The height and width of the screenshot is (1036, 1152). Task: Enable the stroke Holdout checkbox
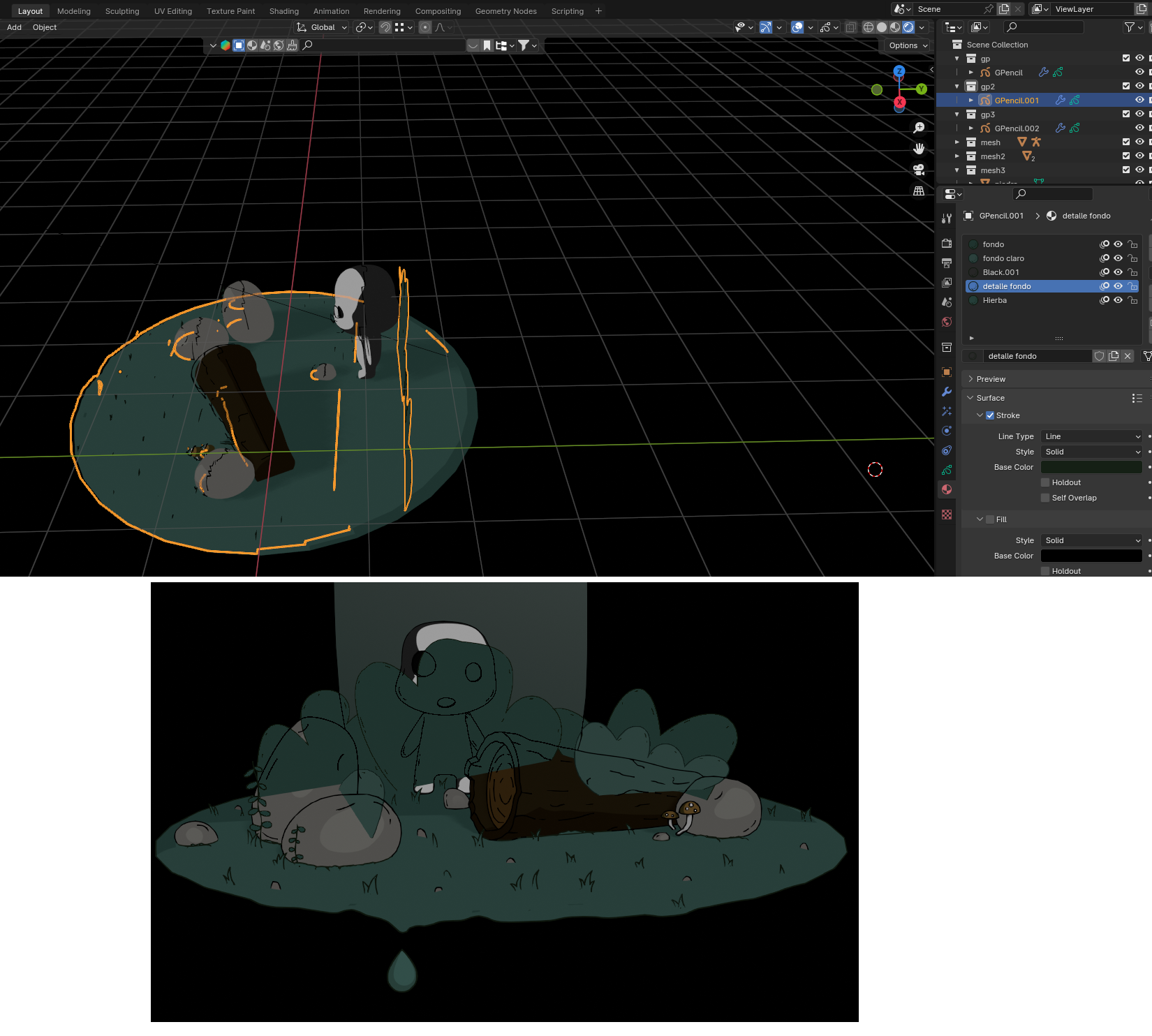point(1045,482)
